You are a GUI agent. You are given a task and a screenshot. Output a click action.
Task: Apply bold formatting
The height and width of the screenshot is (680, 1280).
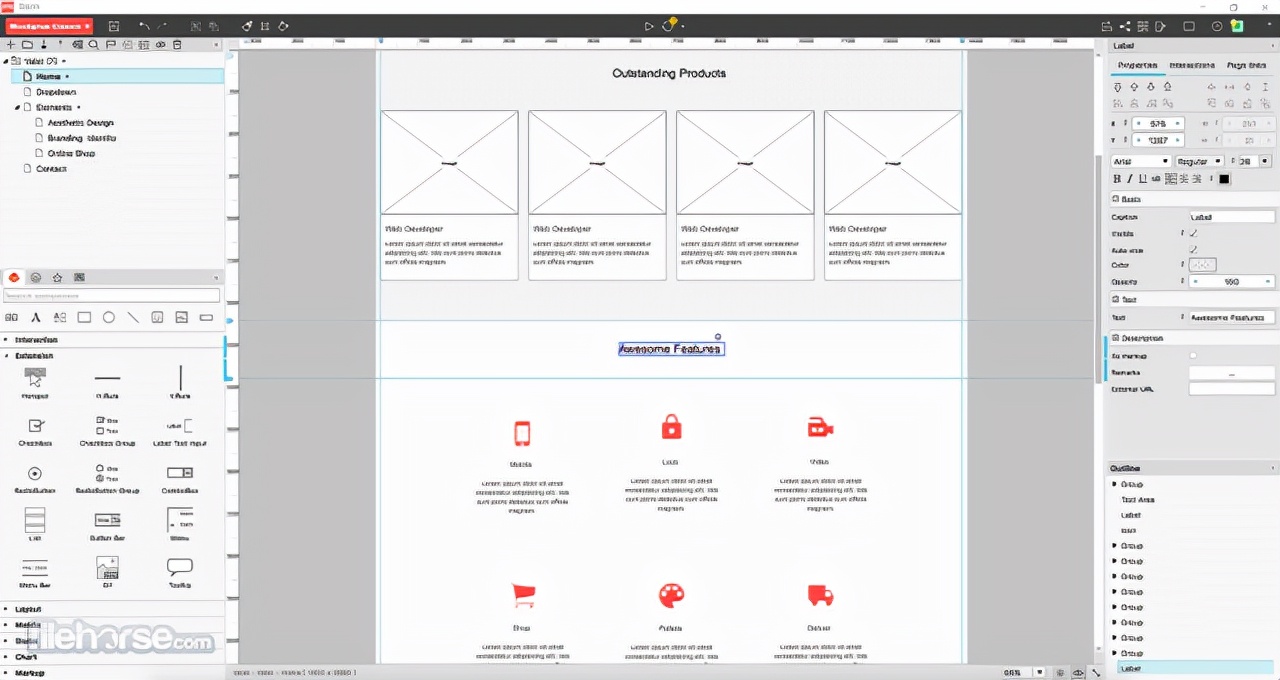pyautogui.click(x=1117, y=179)
